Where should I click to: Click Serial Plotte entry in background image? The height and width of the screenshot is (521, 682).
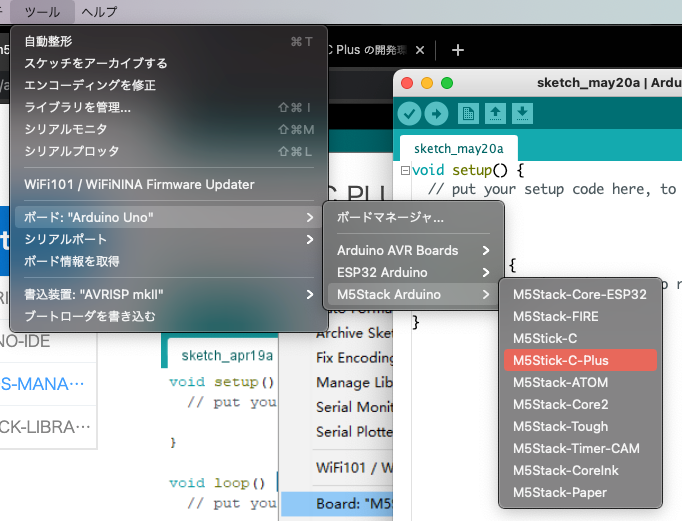pos(354,432)
